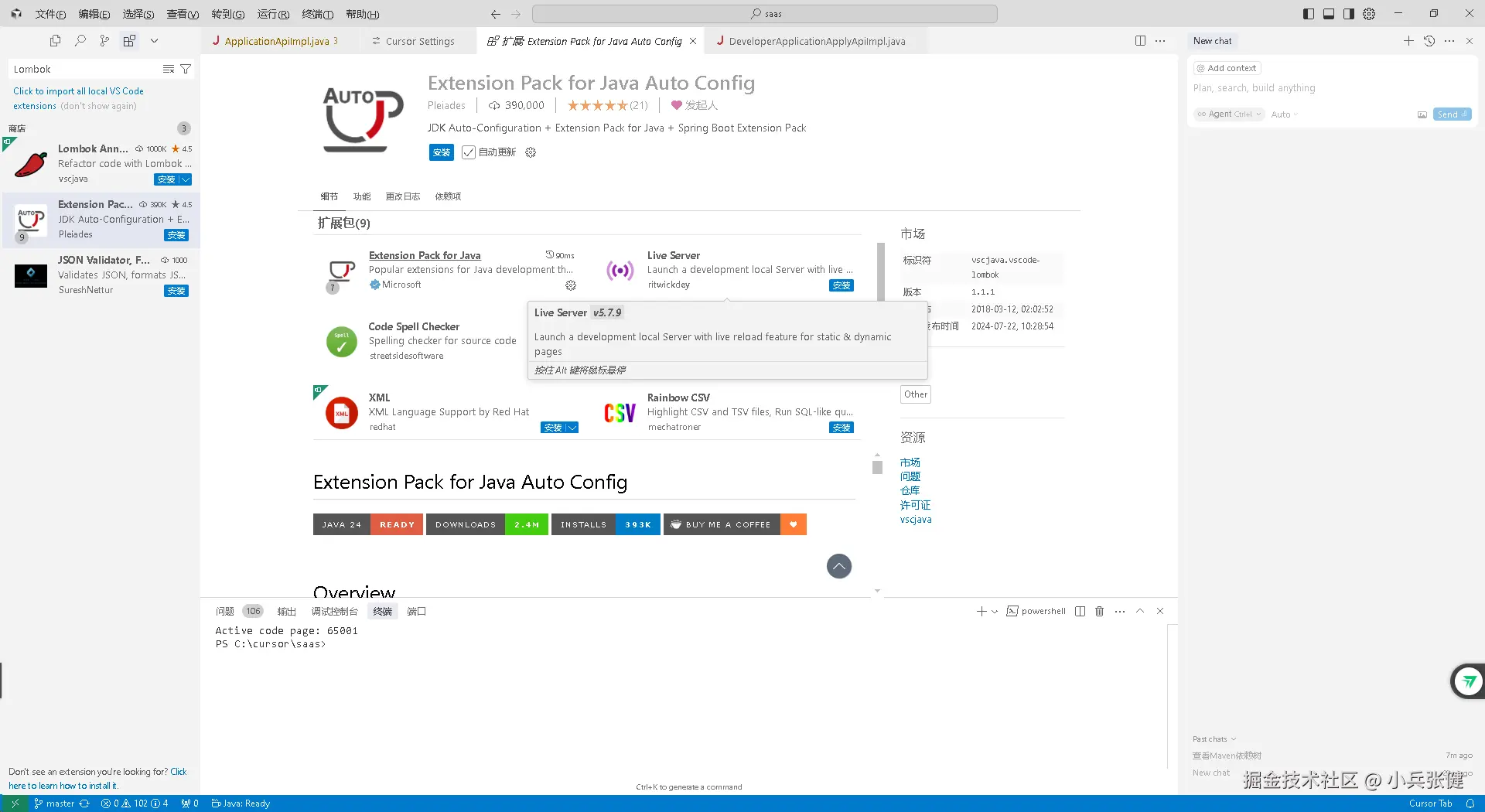This screenshot has width=1485, height=812.
Task: Select the 更改日志 tab
Action: point(403,196)
